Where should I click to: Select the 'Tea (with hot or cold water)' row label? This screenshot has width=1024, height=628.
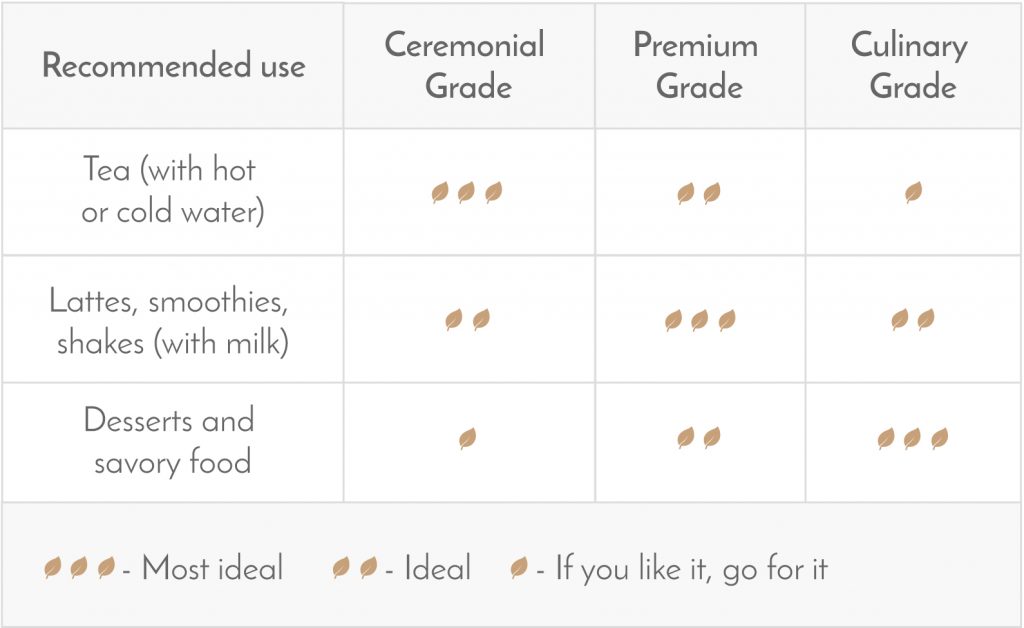[171, 191]
